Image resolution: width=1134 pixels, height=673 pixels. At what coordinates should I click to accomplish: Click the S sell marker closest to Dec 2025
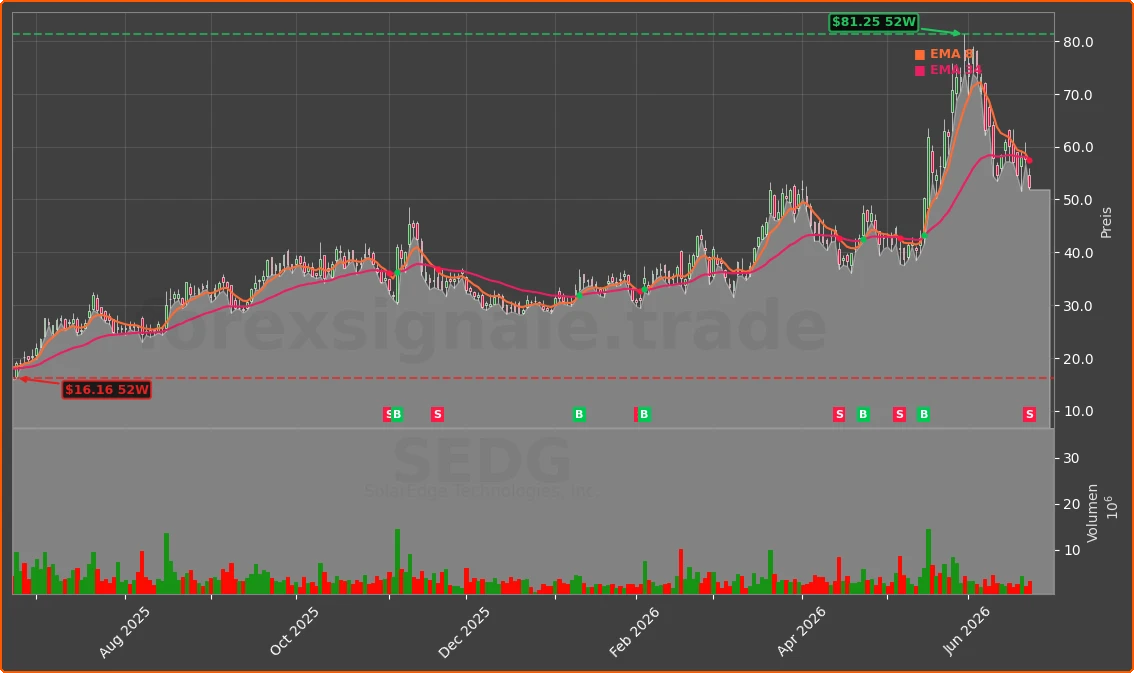tap(437, 414)
